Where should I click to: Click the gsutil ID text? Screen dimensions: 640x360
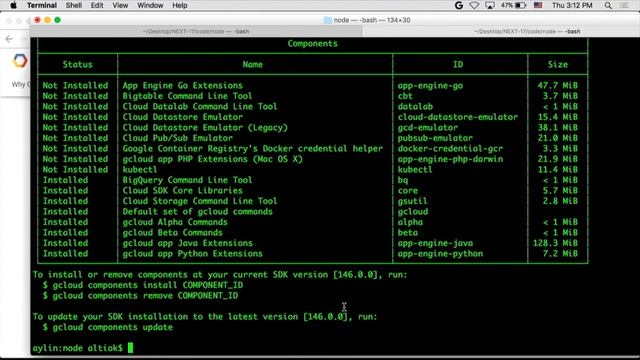412,201
